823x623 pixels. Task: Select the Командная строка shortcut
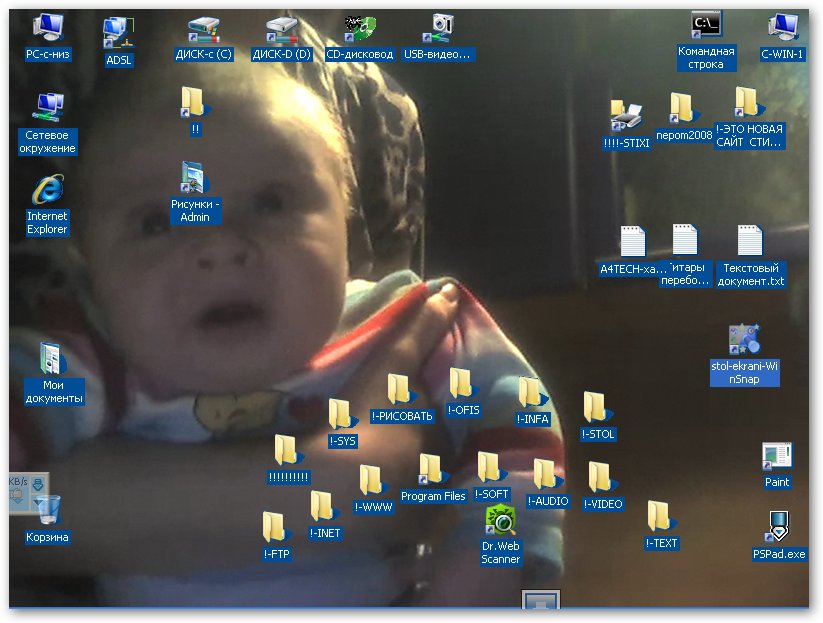click(706, 26)
